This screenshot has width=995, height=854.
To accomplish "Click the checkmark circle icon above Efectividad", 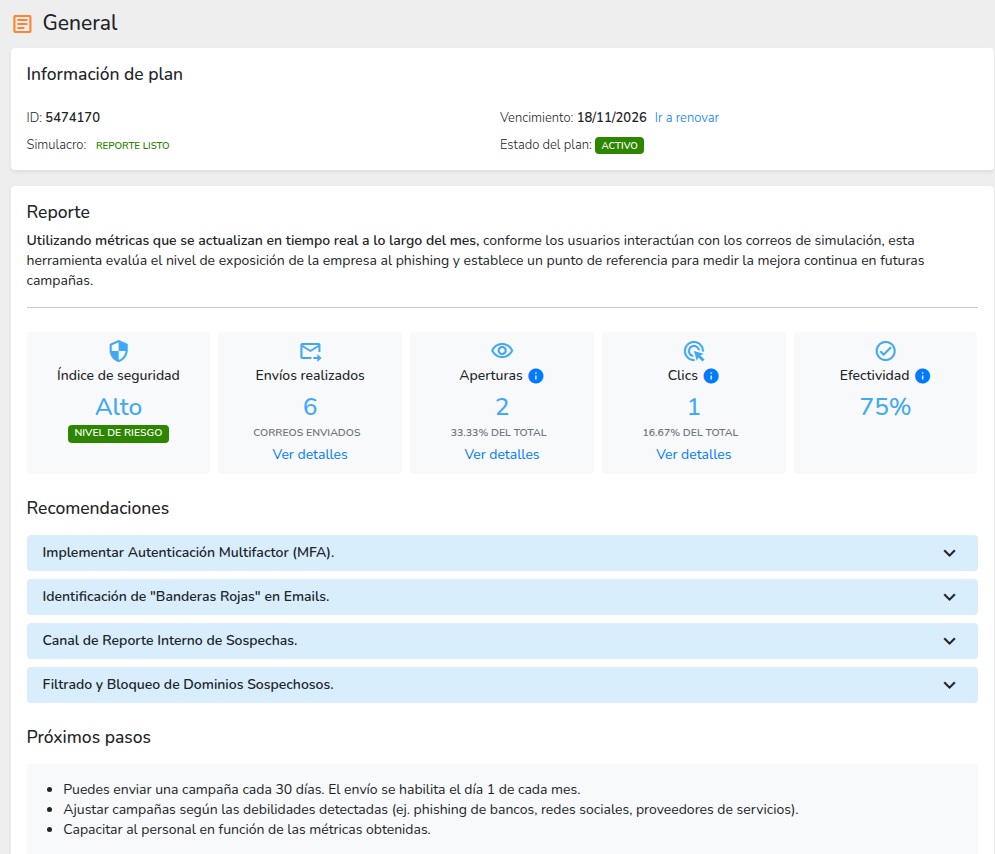I will (x=885, y=351).
